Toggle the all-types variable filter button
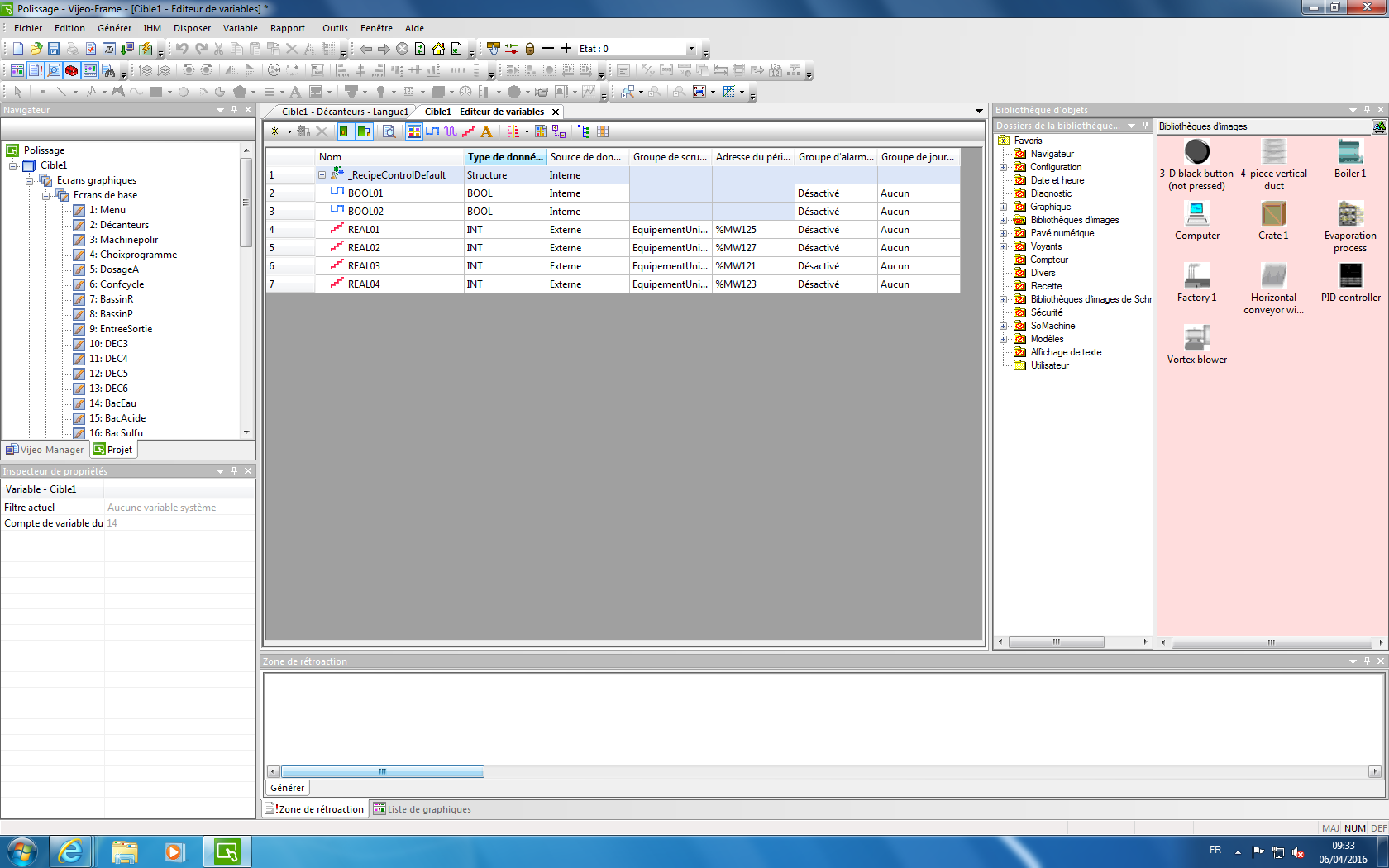 (414, 131)
